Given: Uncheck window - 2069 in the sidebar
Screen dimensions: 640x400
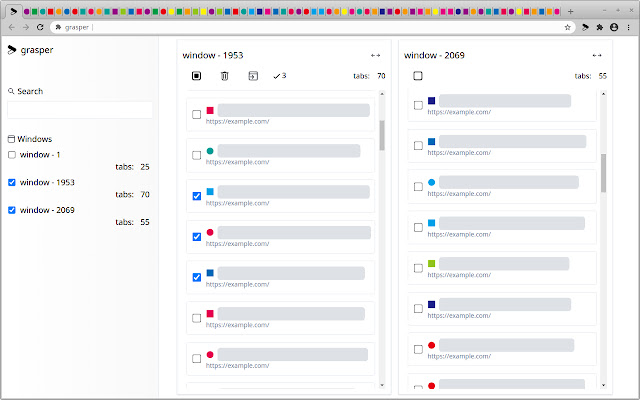Looking at the screenshot, I should coord(12,210).
